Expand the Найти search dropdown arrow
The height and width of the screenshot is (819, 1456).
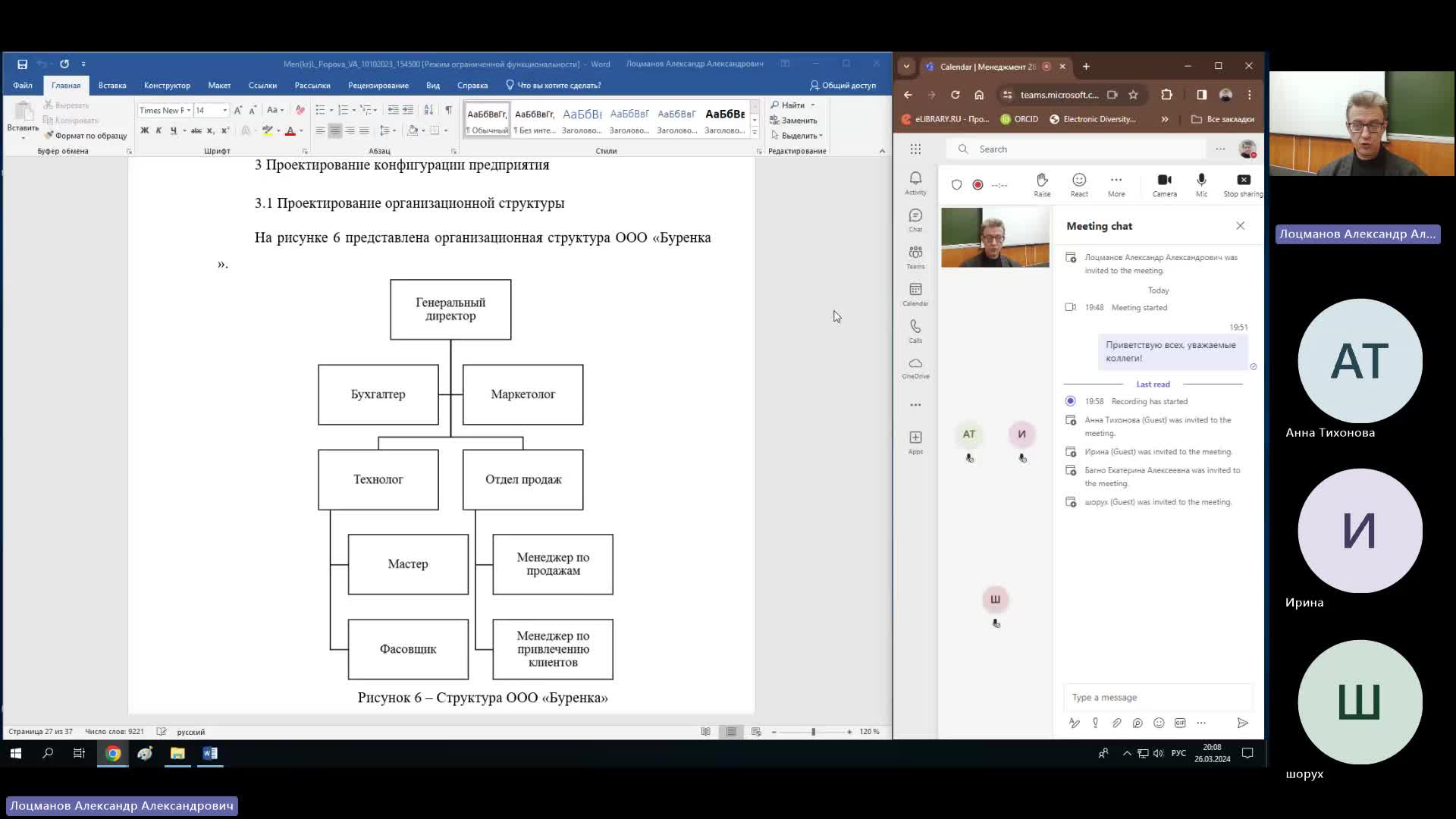tap(812, 105)
